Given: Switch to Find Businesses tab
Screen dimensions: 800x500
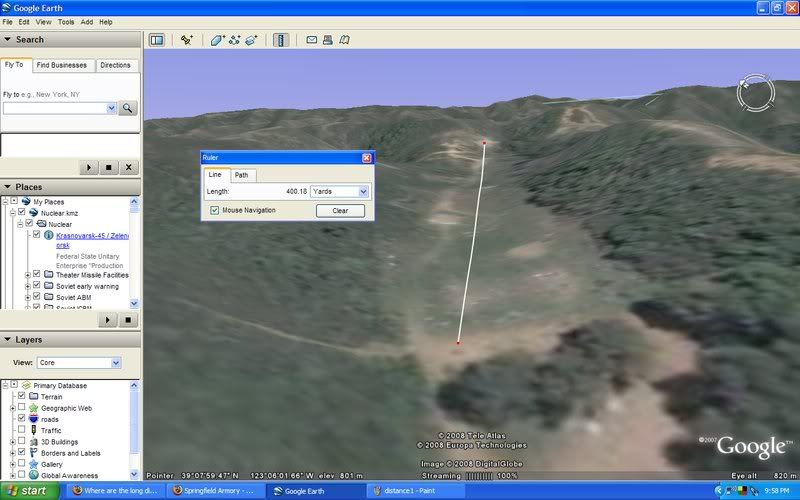Looking at the screenshot, I should coord(62,65).
